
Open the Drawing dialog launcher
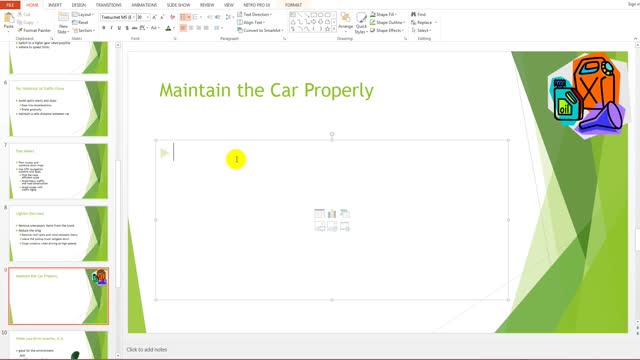click(405, 38)
